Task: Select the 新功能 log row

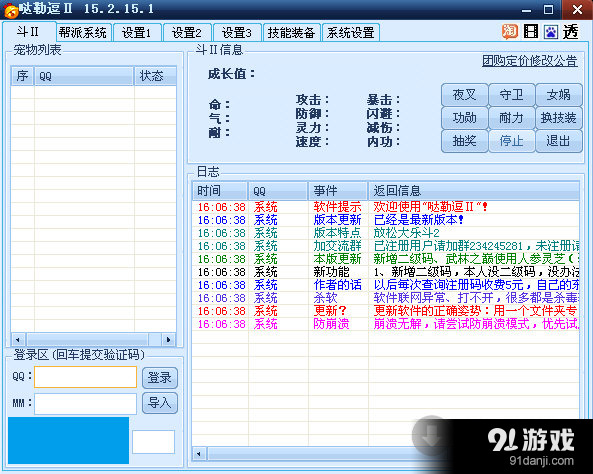Action: click(x=386, y=272)
